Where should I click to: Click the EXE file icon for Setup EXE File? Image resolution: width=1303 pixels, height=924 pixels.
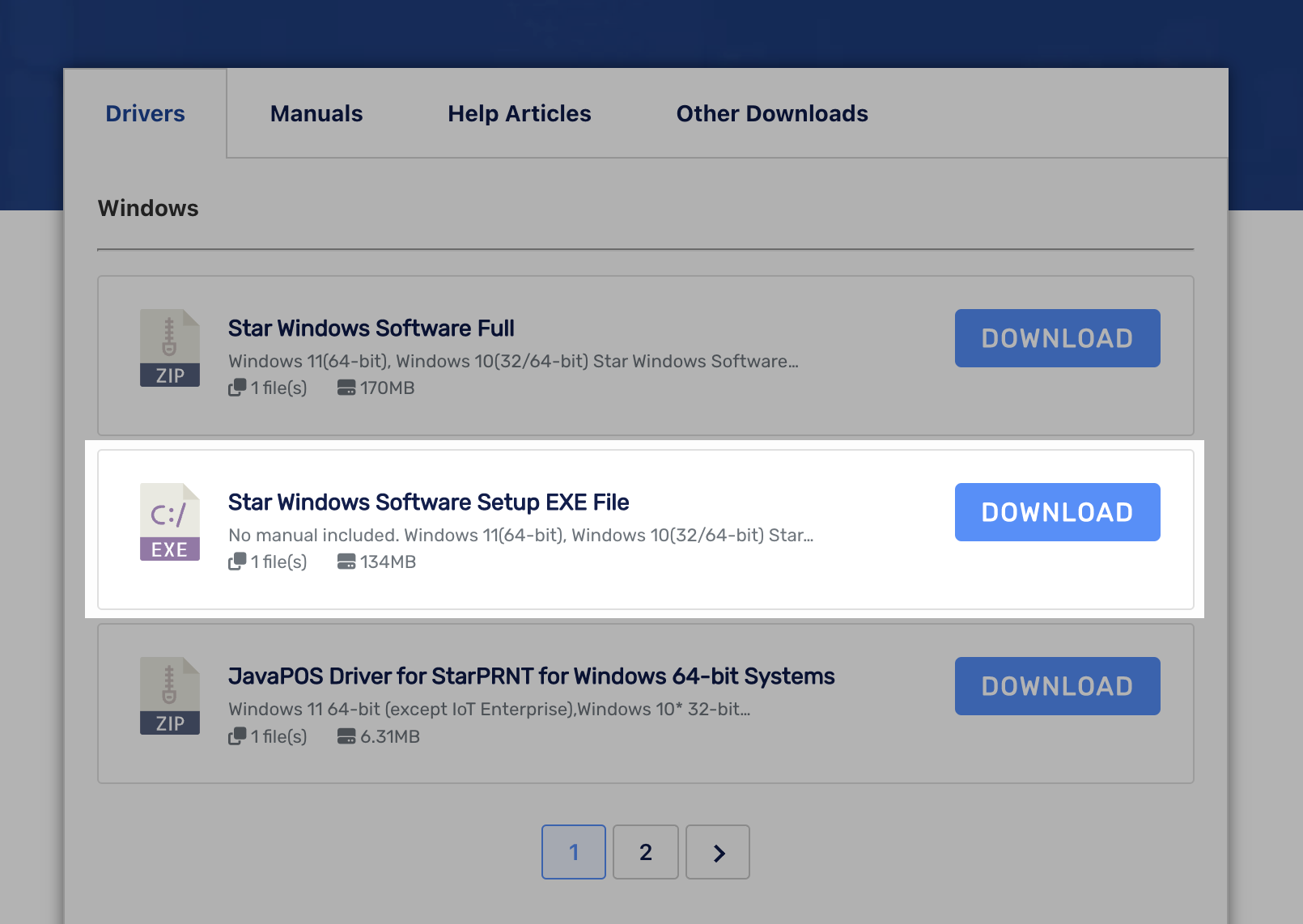click(x=169, y=522)
